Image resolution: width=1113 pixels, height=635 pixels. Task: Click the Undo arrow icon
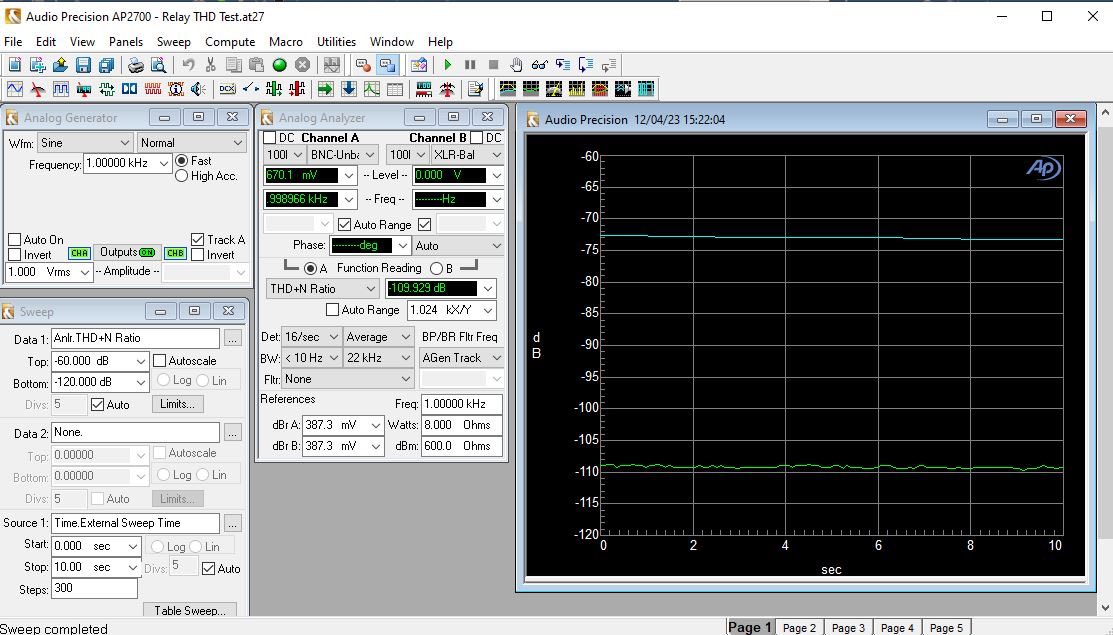(x=188, y=65)
